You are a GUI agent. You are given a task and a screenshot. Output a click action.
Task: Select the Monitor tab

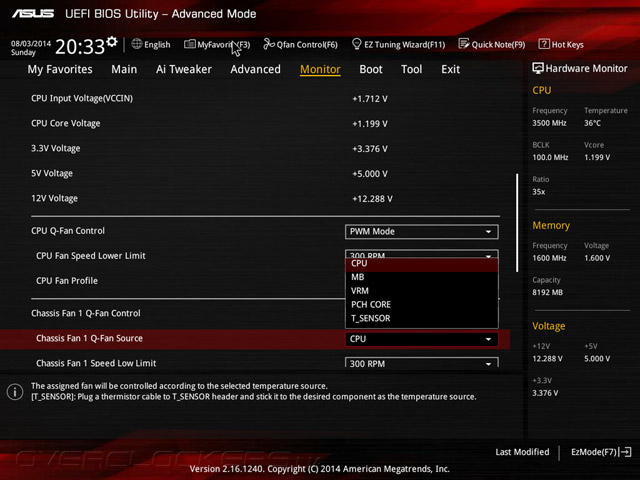[x=320, y=69]
